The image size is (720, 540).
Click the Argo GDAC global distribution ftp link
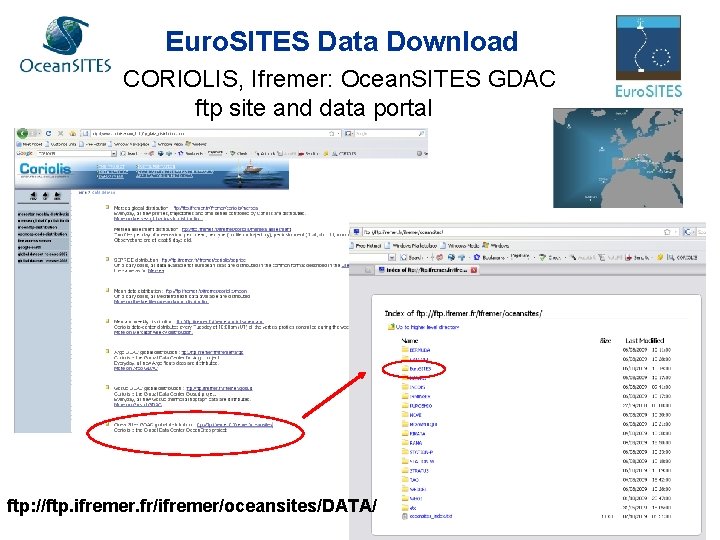(x=212, y=352)
